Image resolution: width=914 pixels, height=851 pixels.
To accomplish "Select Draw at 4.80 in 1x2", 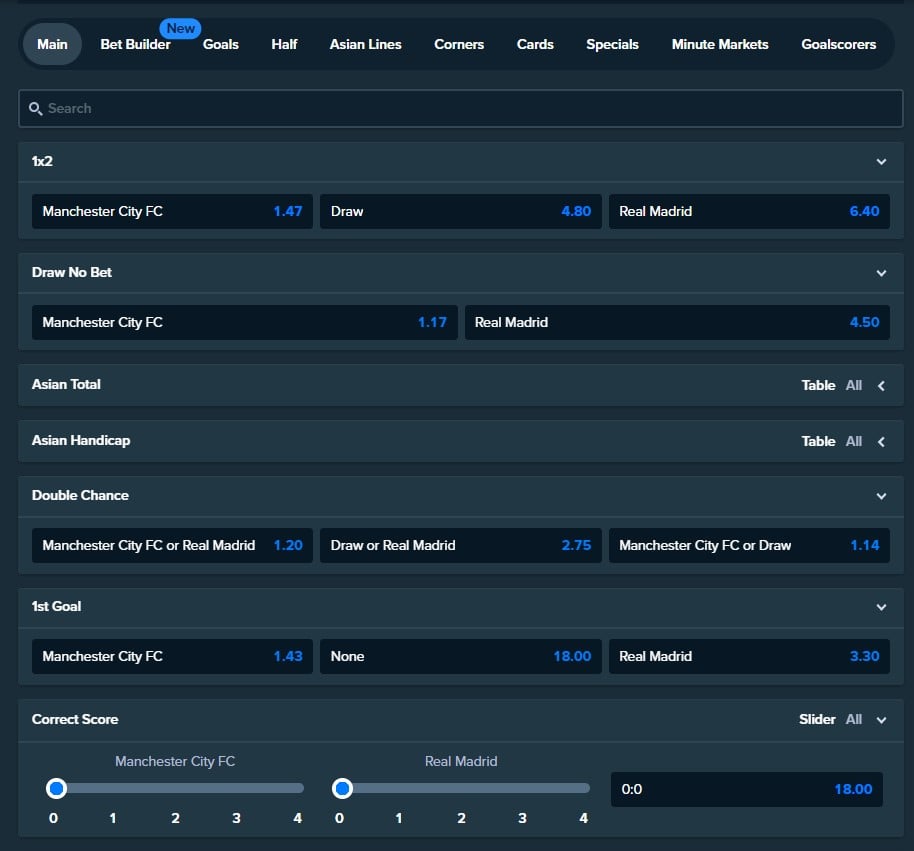I will (x=460, y=211).
